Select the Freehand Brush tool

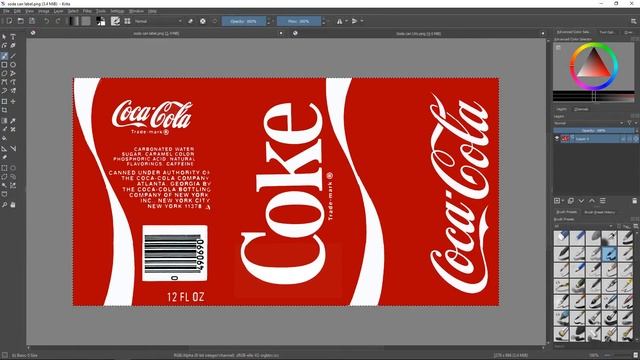[x=4, y=56]
